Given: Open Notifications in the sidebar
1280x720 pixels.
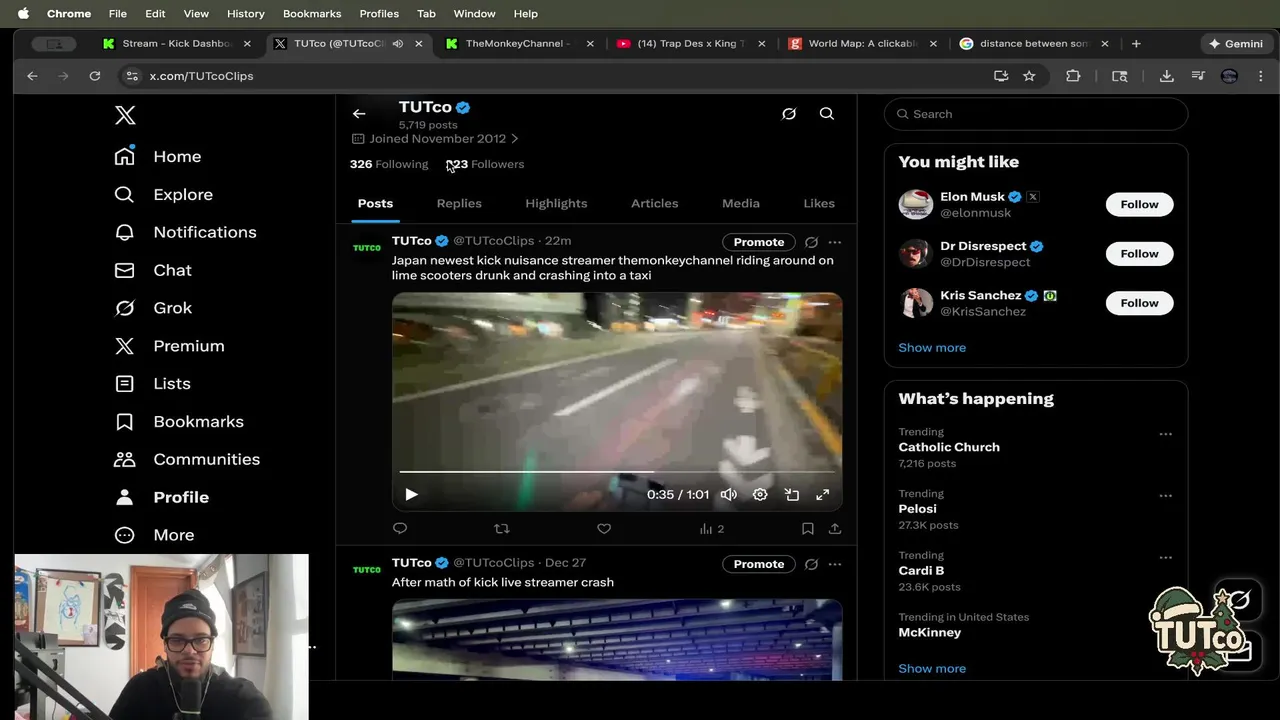Looking at the screenshot, I should pos(185,232).
